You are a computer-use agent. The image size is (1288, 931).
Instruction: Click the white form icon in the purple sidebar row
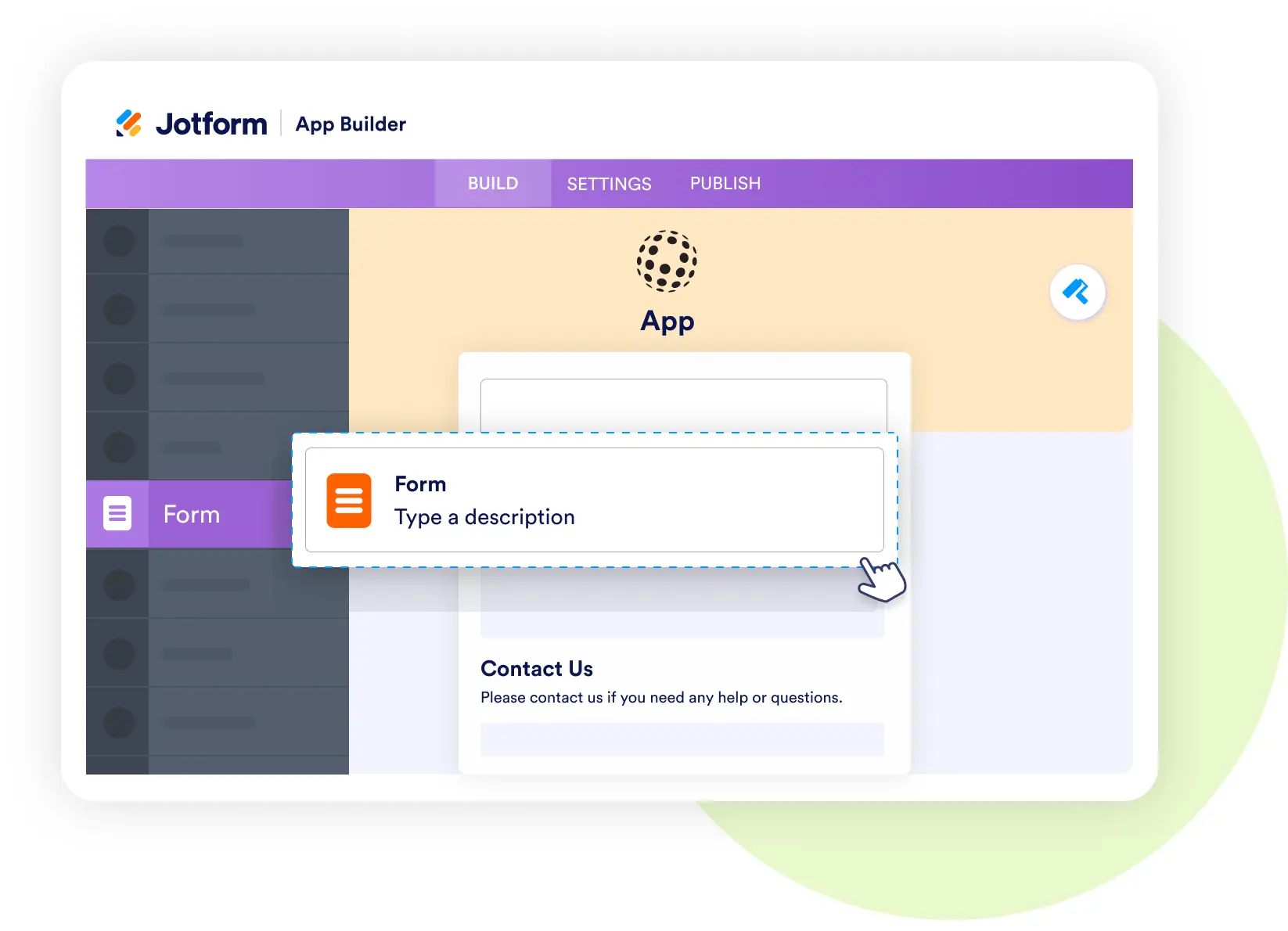[x=117, y=514]
